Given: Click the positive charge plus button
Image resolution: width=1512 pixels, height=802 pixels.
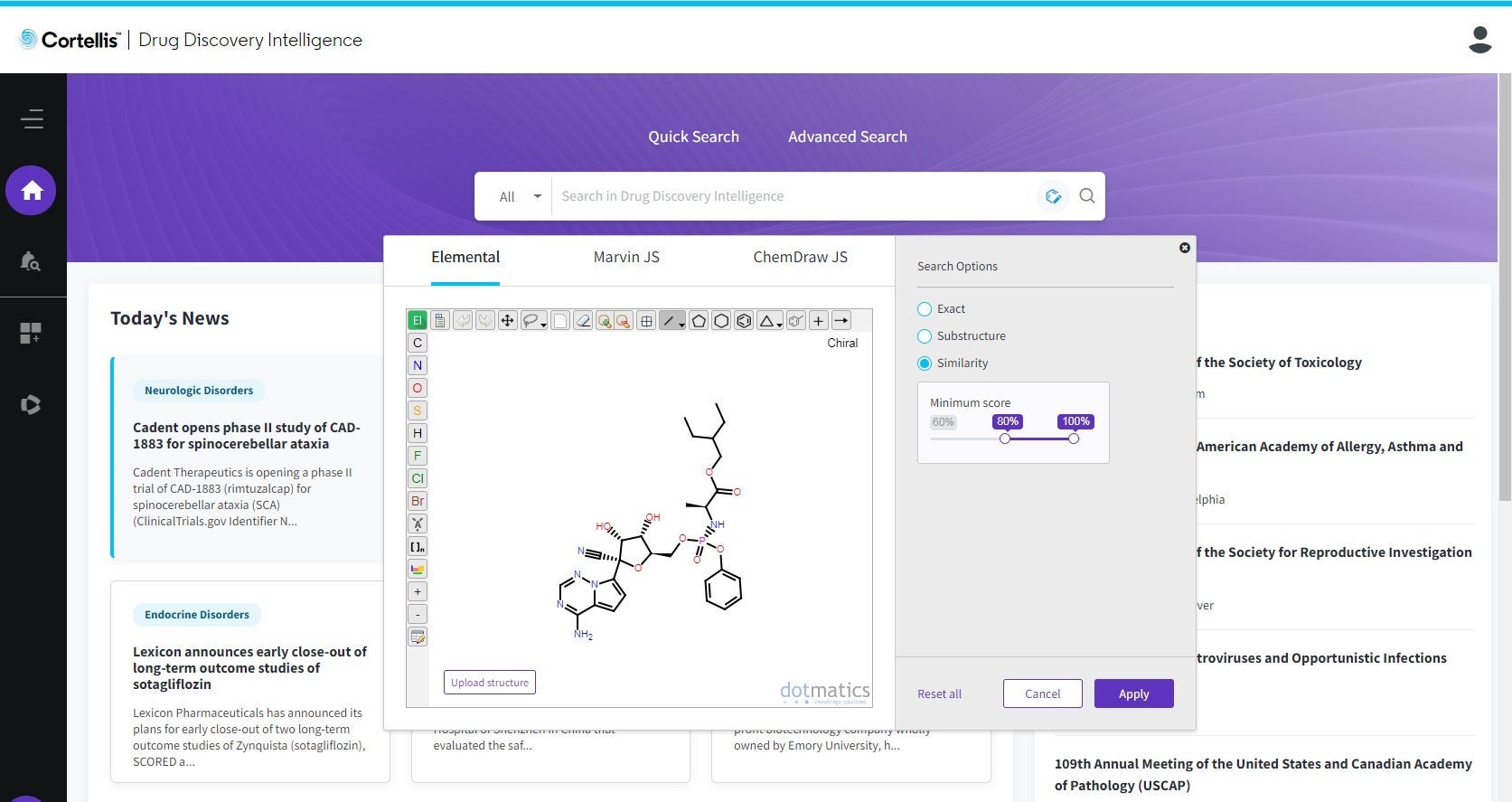Looking at the screenshot, I should click(x=418, y=591).
